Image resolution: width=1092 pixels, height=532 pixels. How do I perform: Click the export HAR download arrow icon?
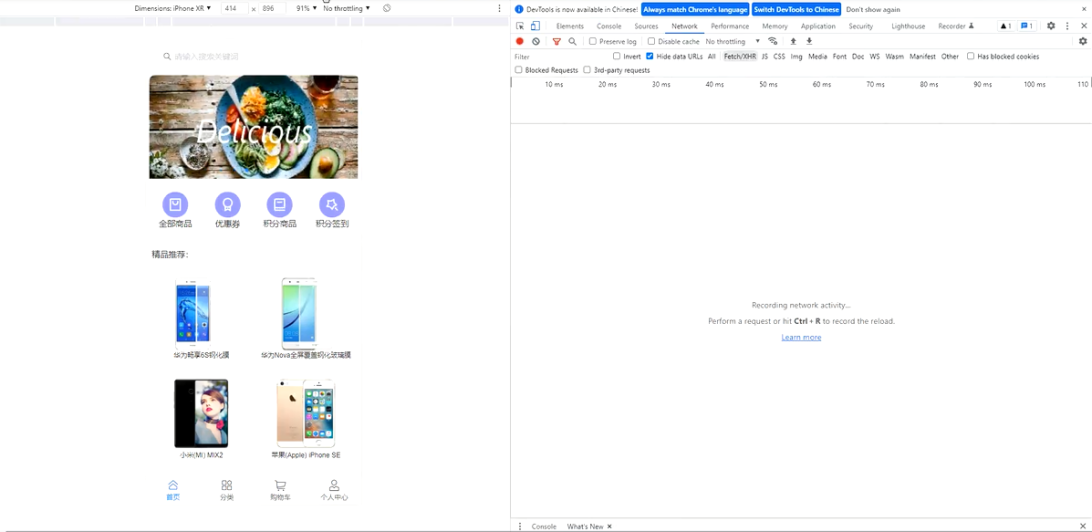pyautogui.click(x=809, y=41)
